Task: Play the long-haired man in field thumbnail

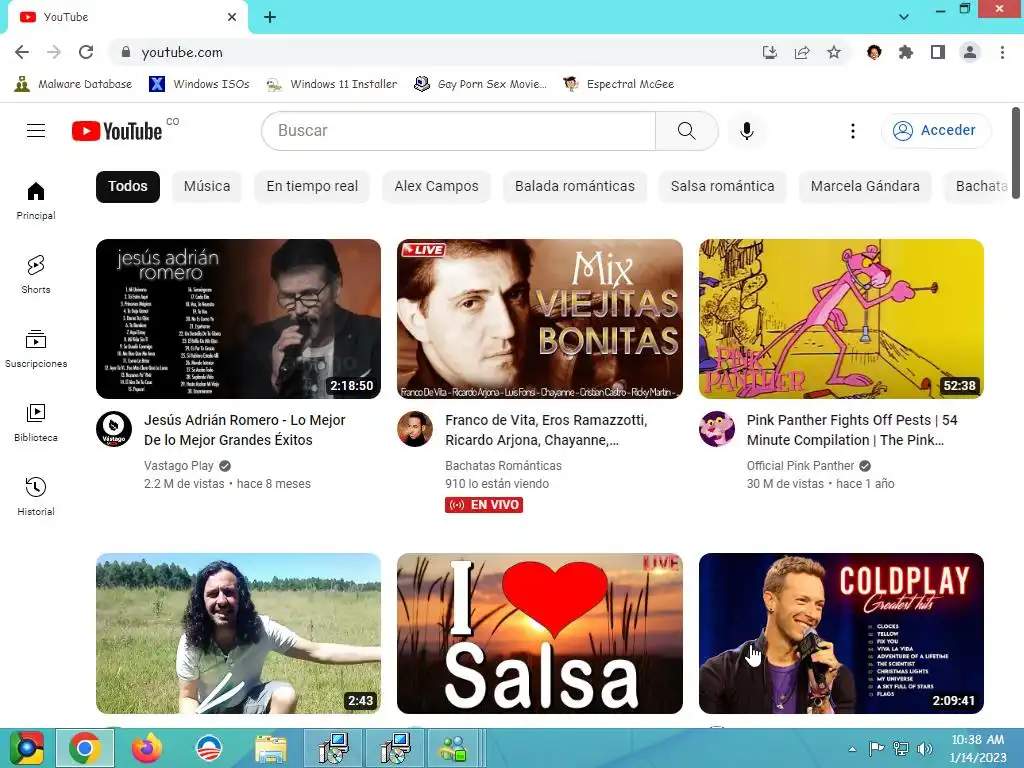Action: coord(238,633)
